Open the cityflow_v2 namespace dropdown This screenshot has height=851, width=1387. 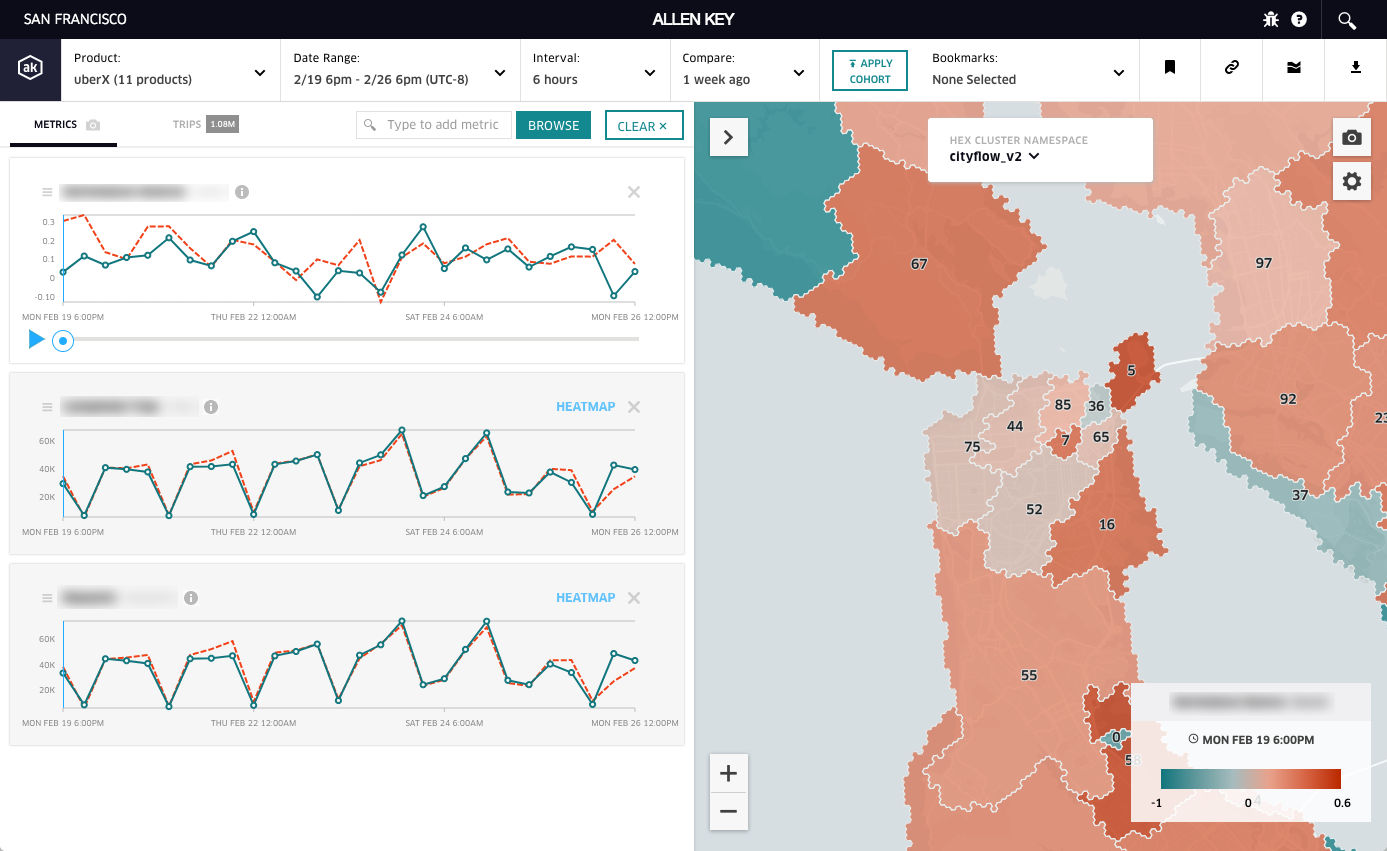pyautogui.click(x=994, y=156)
